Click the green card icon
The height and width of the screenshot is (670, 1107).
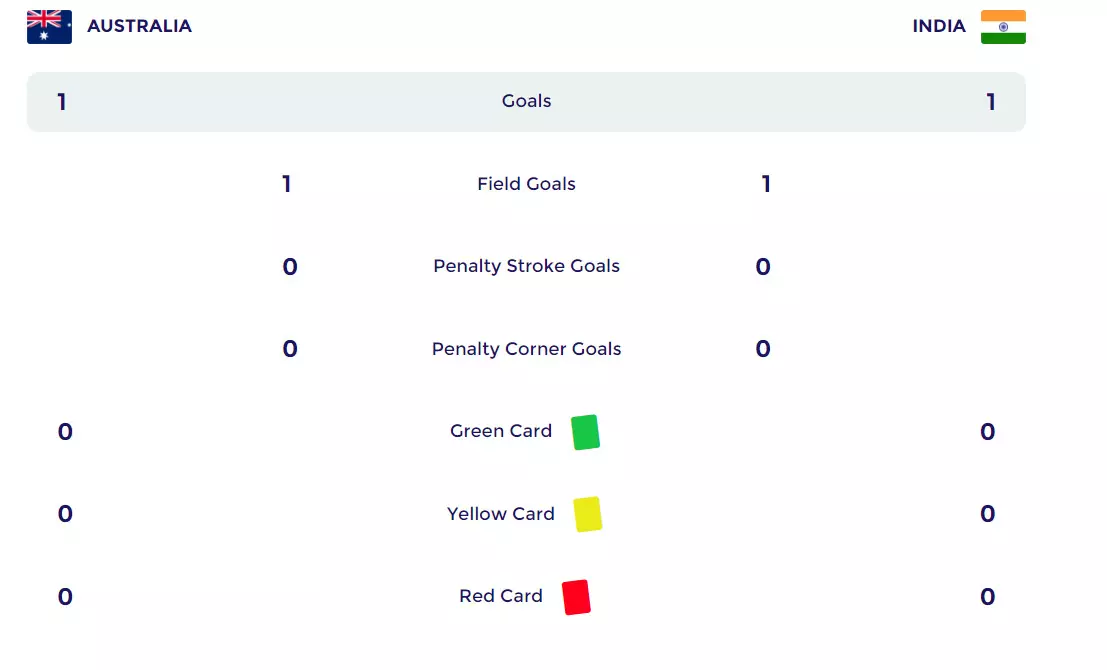pyautogui.click(x=585, y=432)
